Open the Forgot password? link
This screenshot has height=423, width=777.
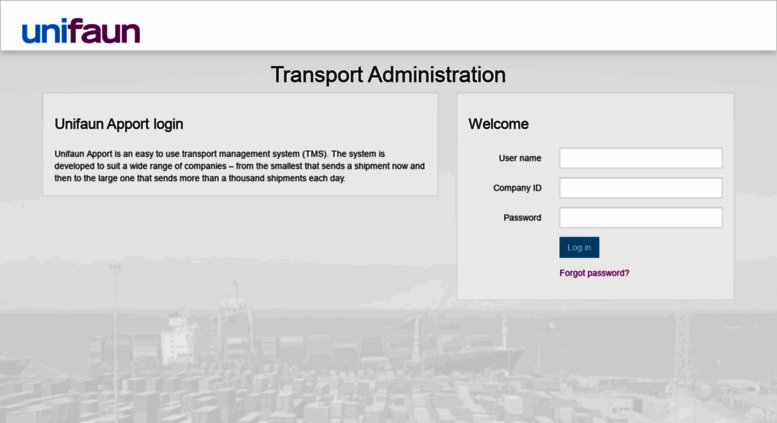[x=594, y=273]
